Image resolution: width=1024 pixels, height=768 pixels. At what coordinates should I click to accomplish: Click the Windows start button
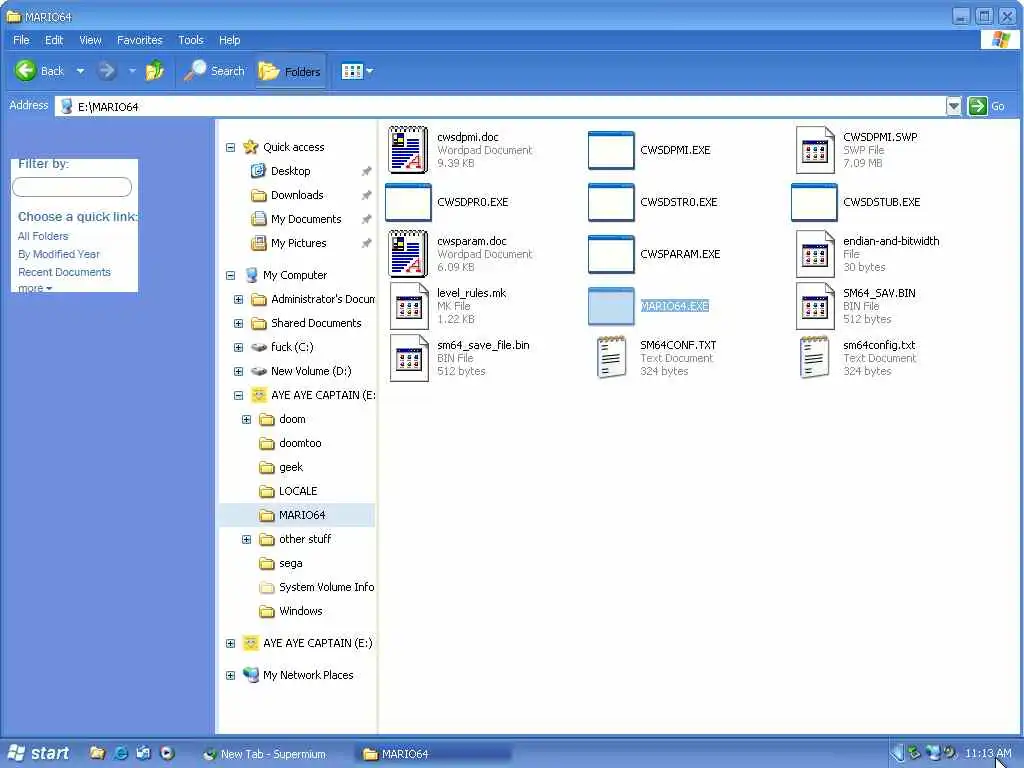tap(38, 753)
